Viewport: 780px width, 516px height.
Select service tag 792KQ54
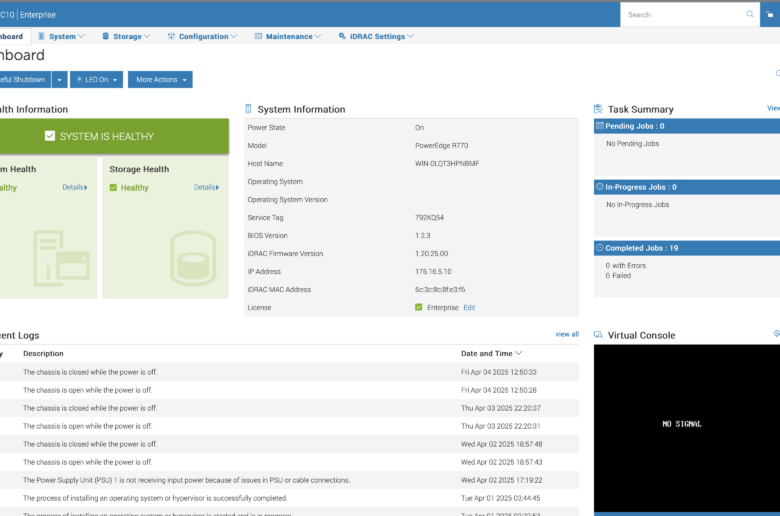pos(429,217)
